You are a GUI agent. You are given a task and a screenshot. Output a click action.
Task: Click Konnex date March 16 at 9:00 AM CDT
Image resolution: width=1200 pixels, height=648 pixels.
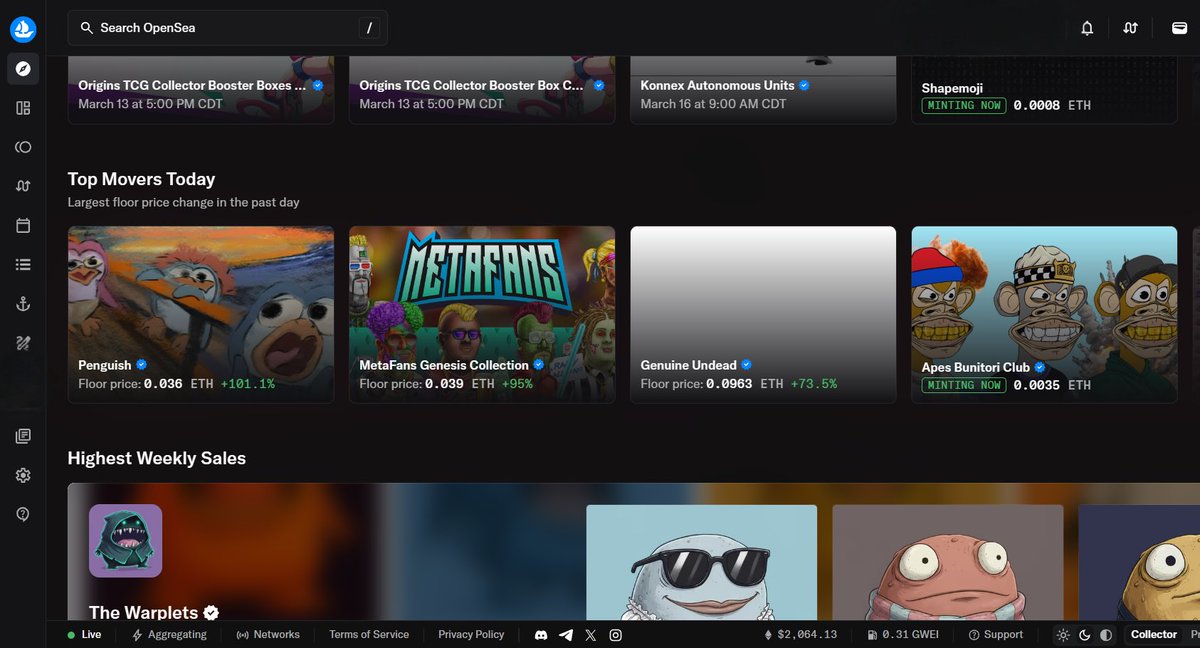[x=714, y=104]
